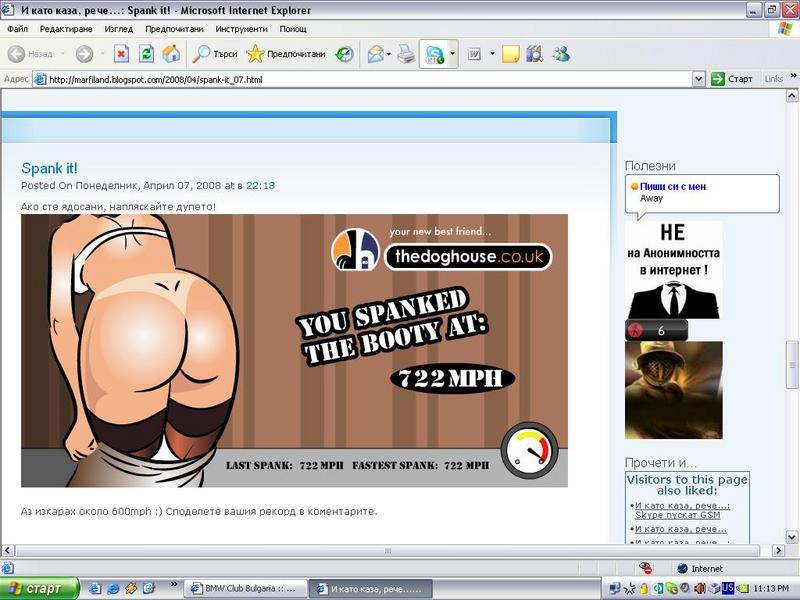Click the orange striped Quick Launch icon
Viewport: 800px width, 600px height.
(131, 588)
